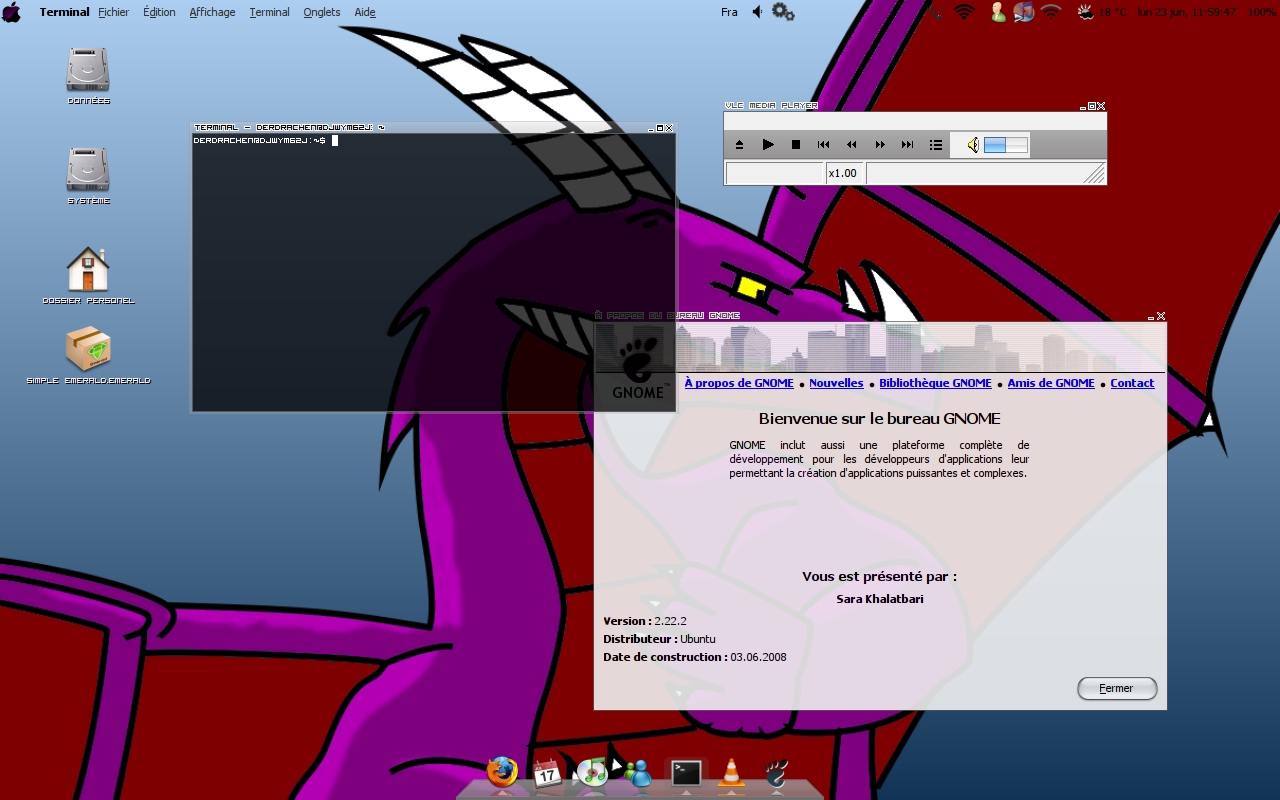Screen dimensions: 1280x800
Task: Click the panel volume speaker icon
Action: [758, 12]
